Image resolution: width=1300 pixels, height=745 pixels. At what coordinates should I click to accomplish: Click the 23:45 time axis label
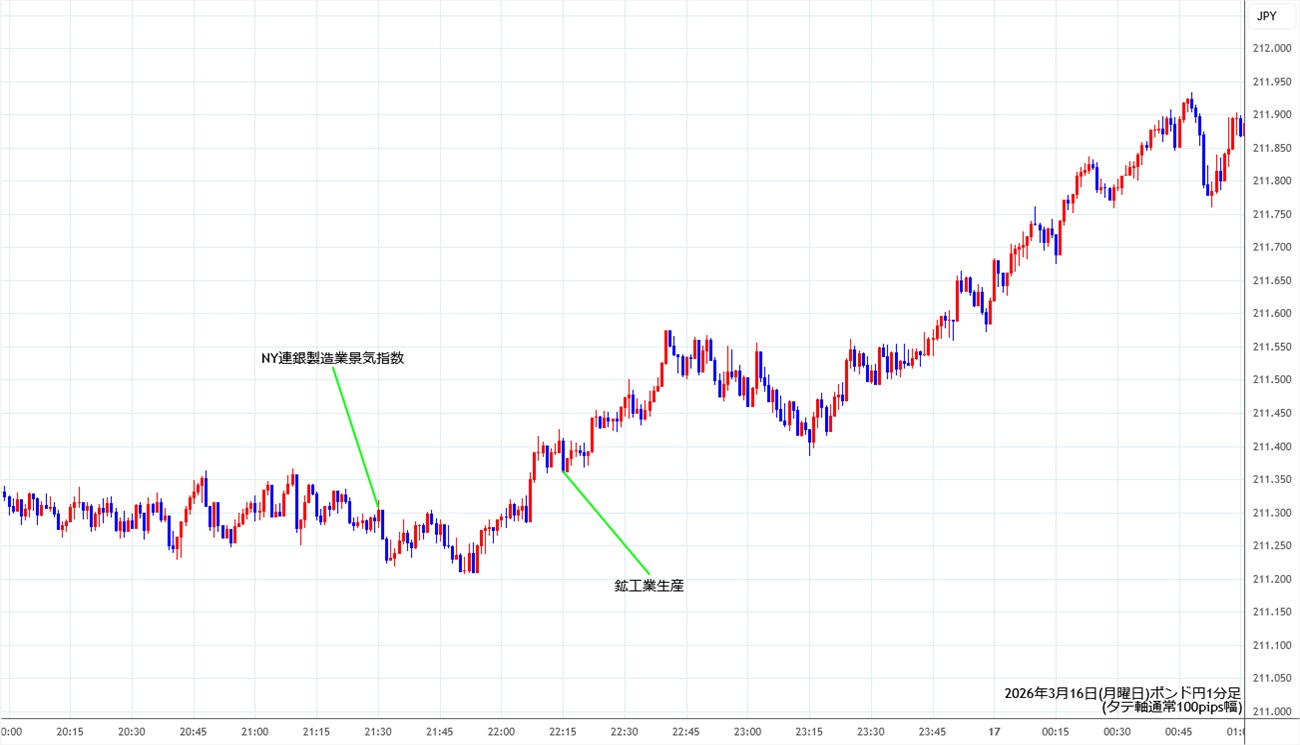click(x=932, y=732)
